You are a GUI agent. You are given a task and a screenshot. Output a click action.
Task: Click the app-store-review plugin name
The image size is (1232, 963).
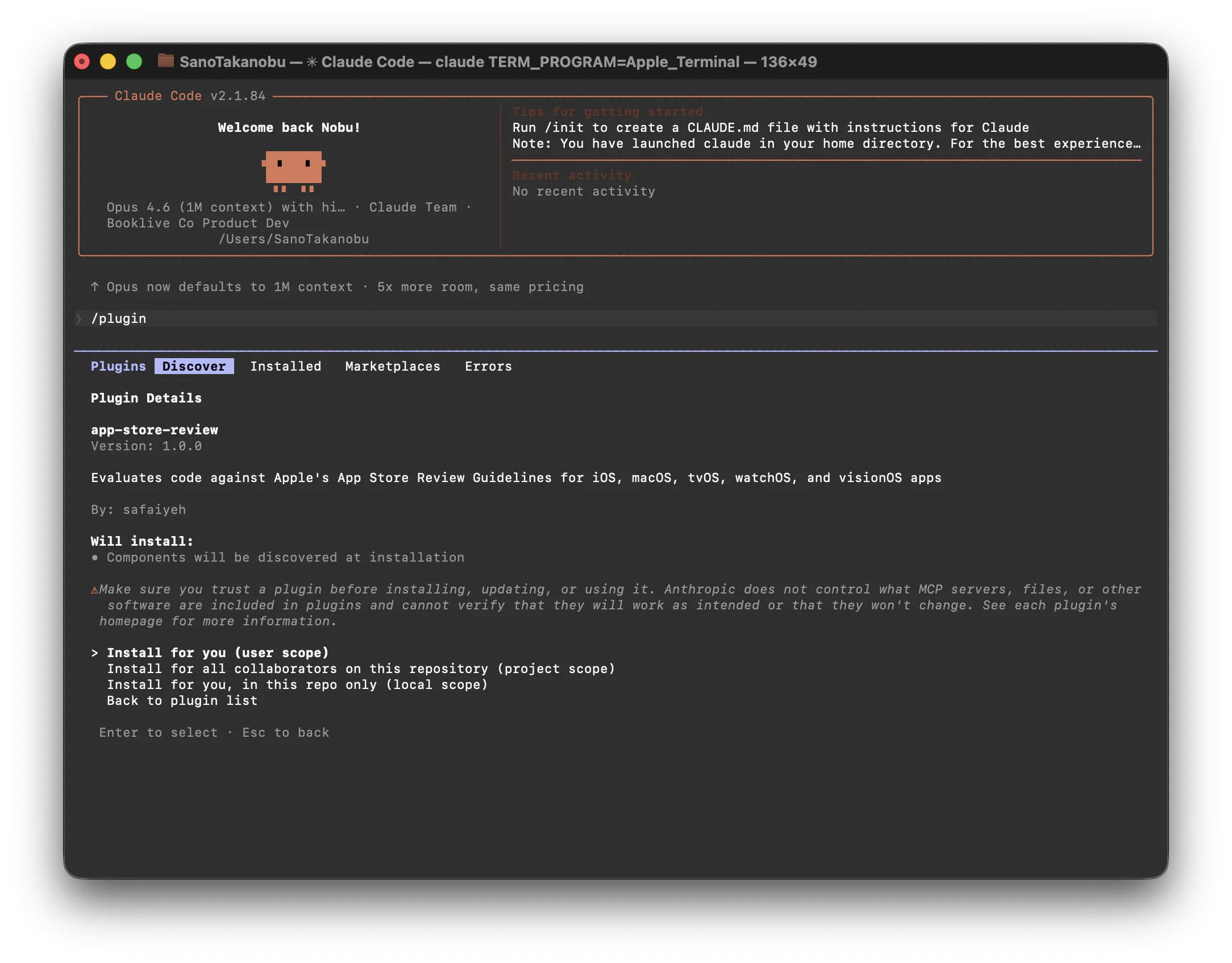click(x=155, y=430)
